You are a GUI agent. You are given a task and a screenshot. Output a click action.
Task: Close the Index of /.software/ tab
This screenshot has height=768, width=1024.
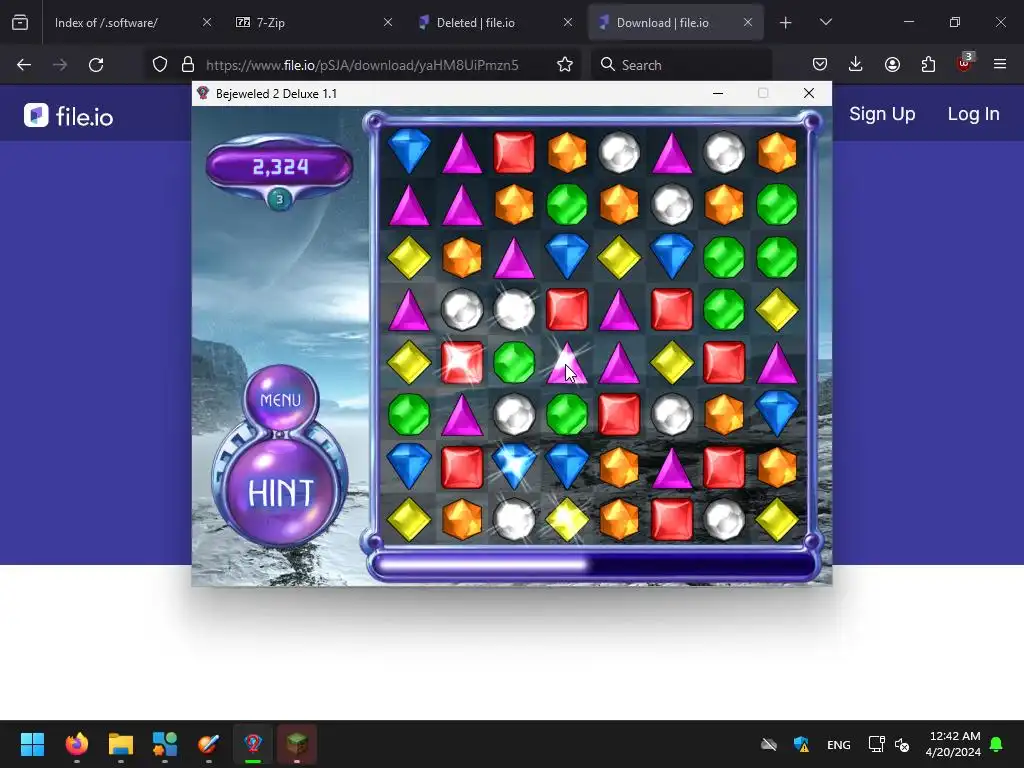coord(207,22)
